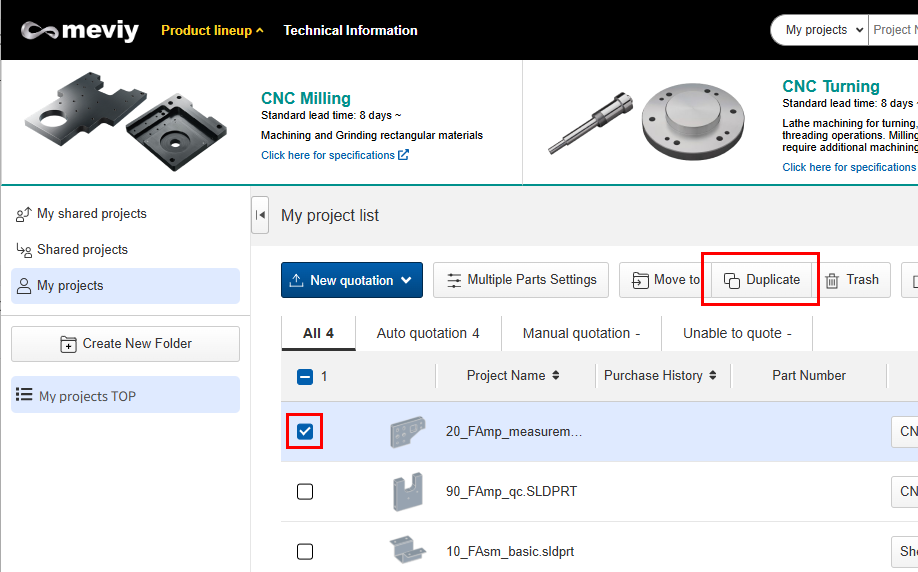Click the meviy logo

click(x=80, y=30)
